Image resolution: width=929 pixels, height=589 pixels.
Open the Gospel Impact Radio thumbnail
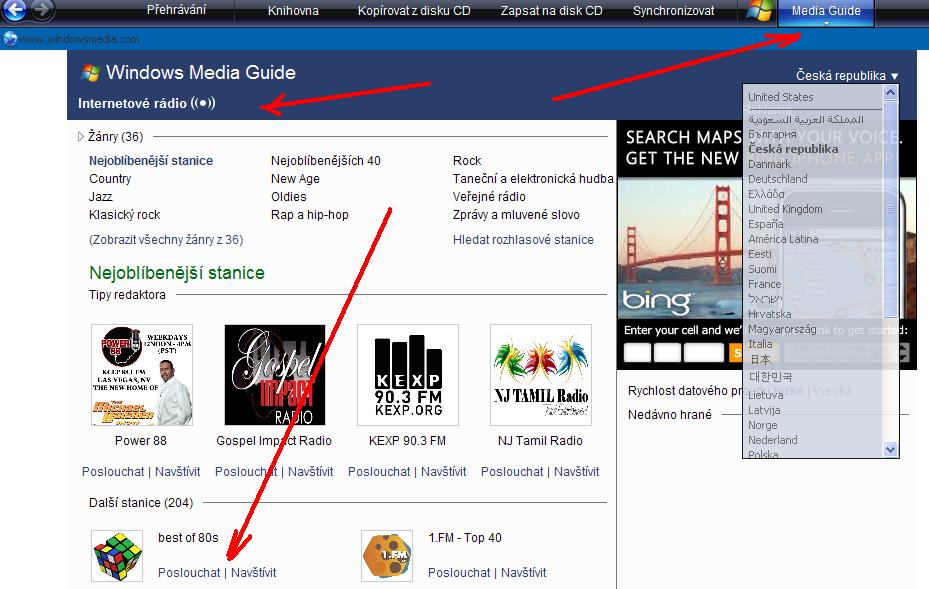275,375
